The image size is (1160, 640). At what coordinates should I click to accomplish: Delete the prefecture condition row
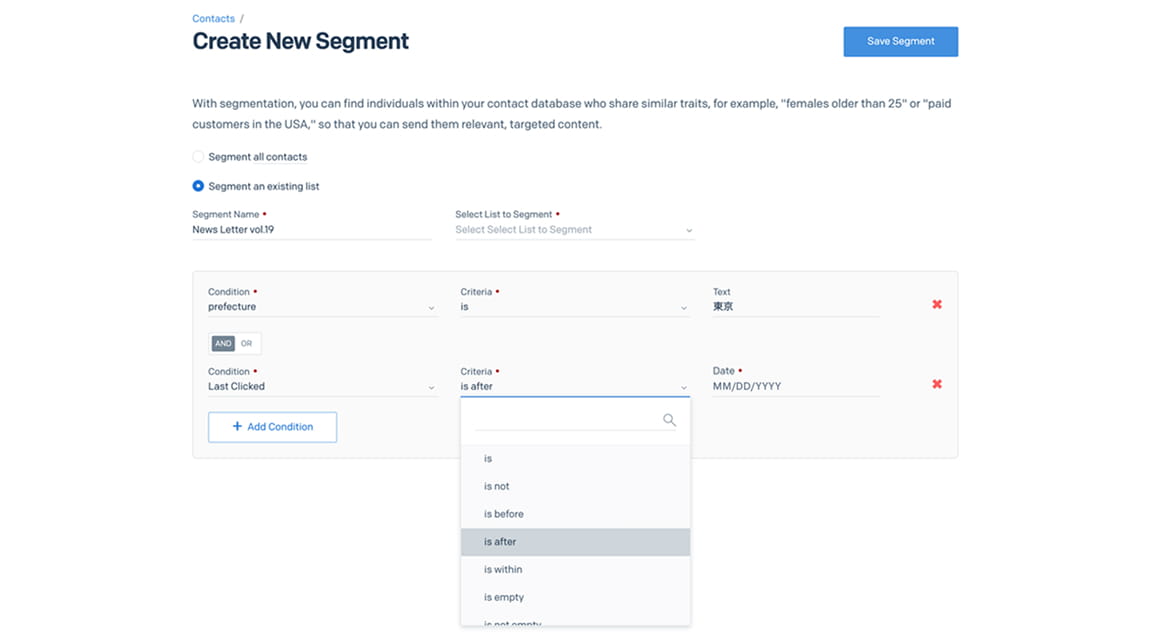[x=937, y=304]
